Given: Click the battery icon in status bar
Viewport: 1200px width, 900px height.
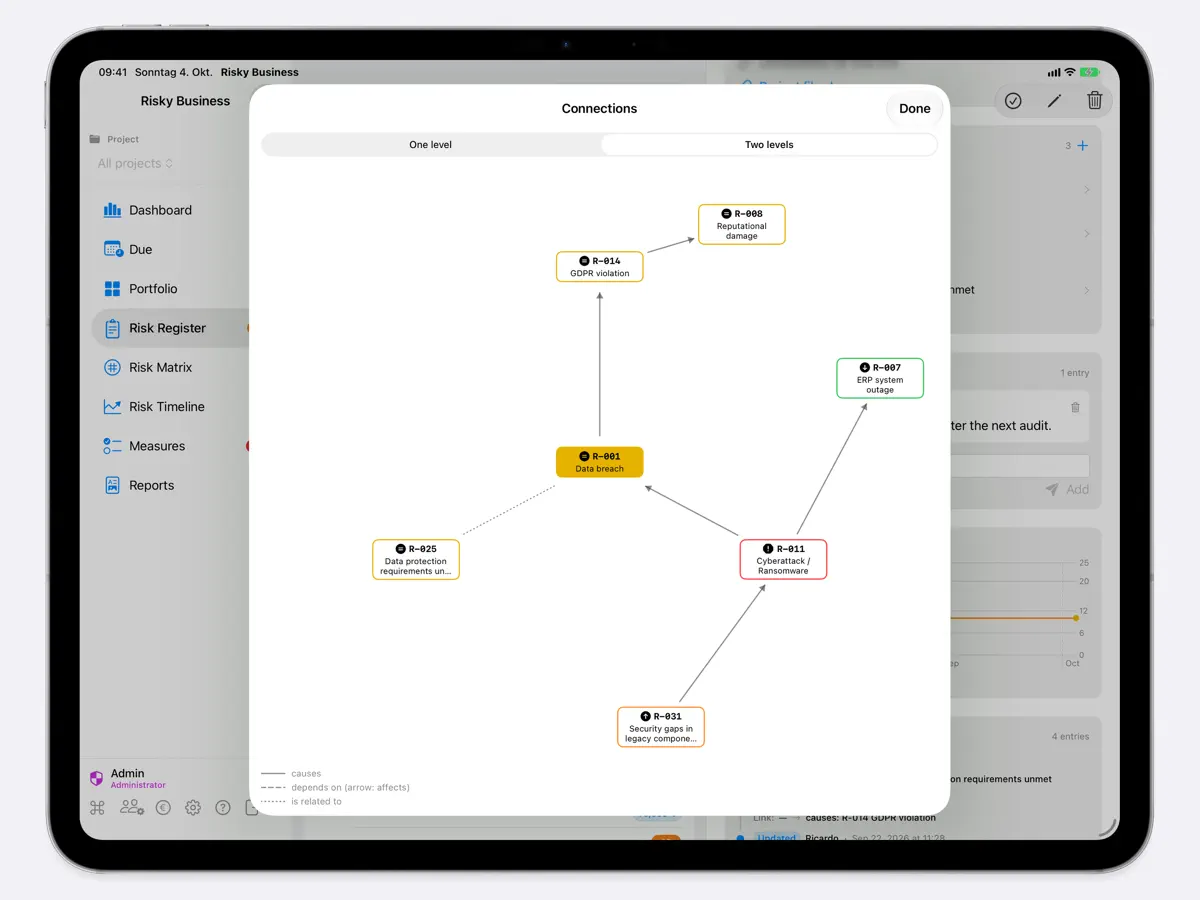Looking at the screenshot, I should [x=1090, y=72].
